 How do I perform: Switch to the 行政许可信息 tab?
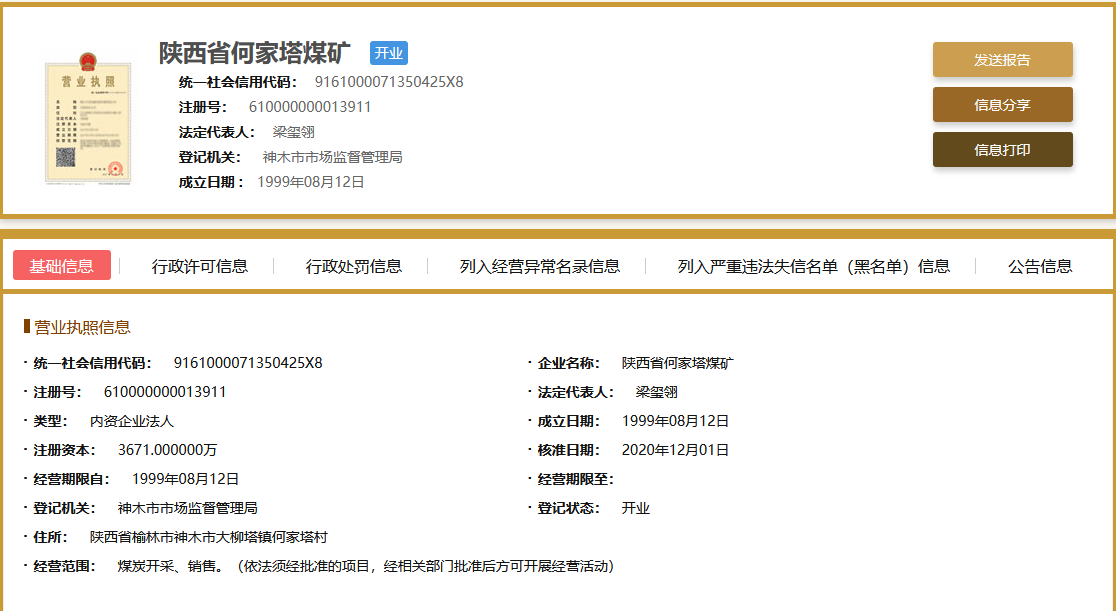coord(200,266)
